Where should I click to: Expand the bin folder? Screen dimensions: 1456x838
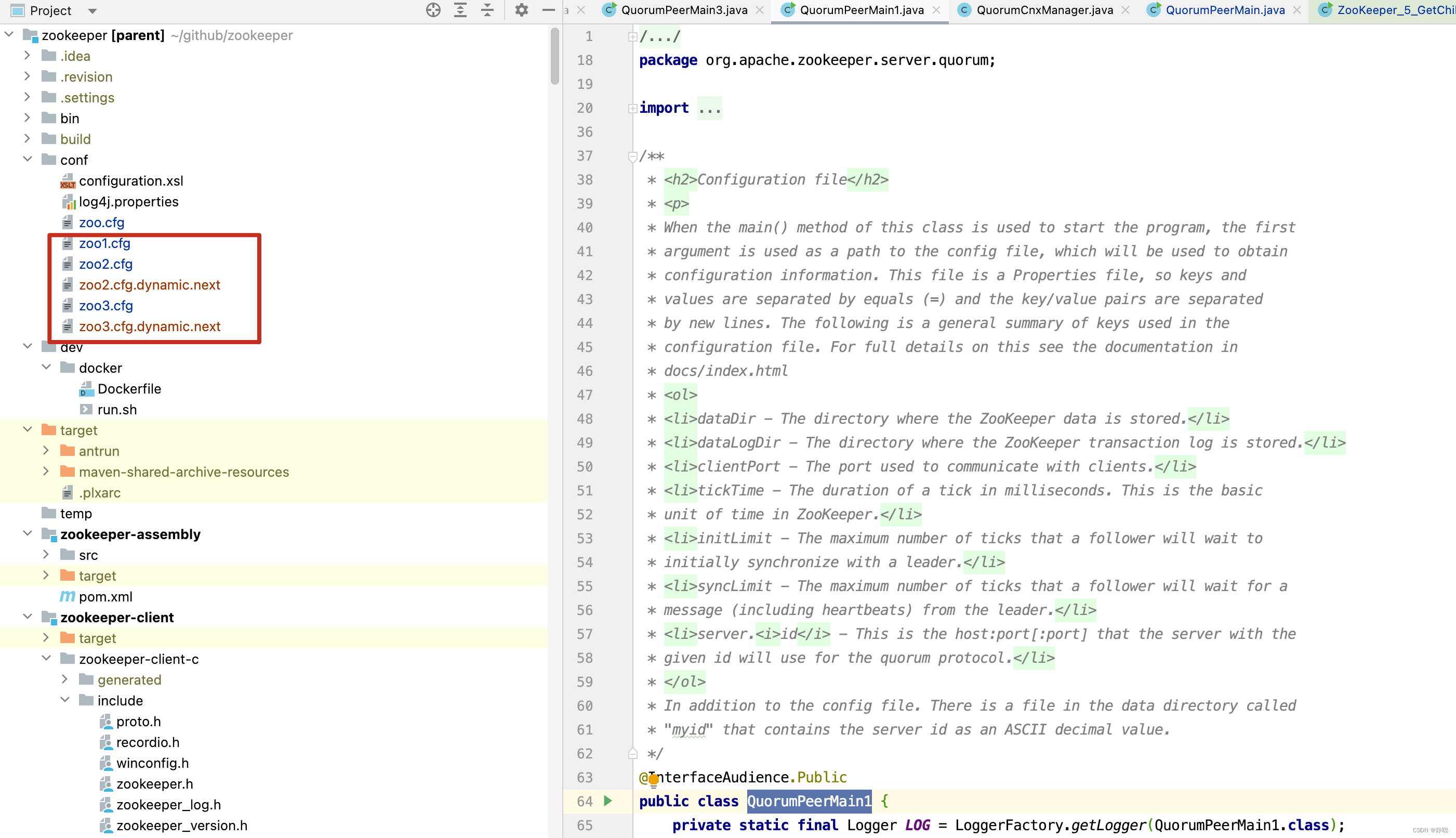27,117
